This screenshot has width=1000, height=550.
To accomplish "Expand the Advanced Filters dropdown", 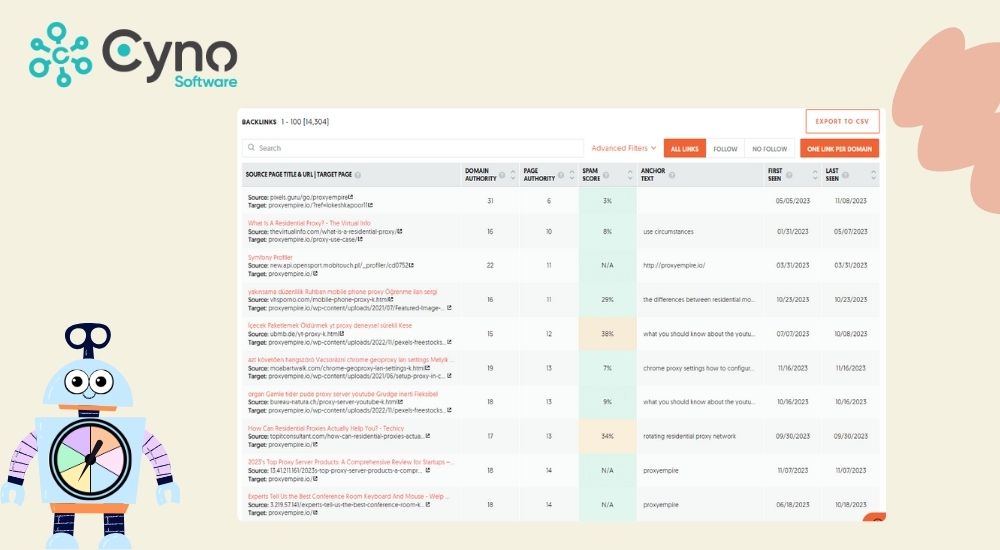I will (624, 148).
